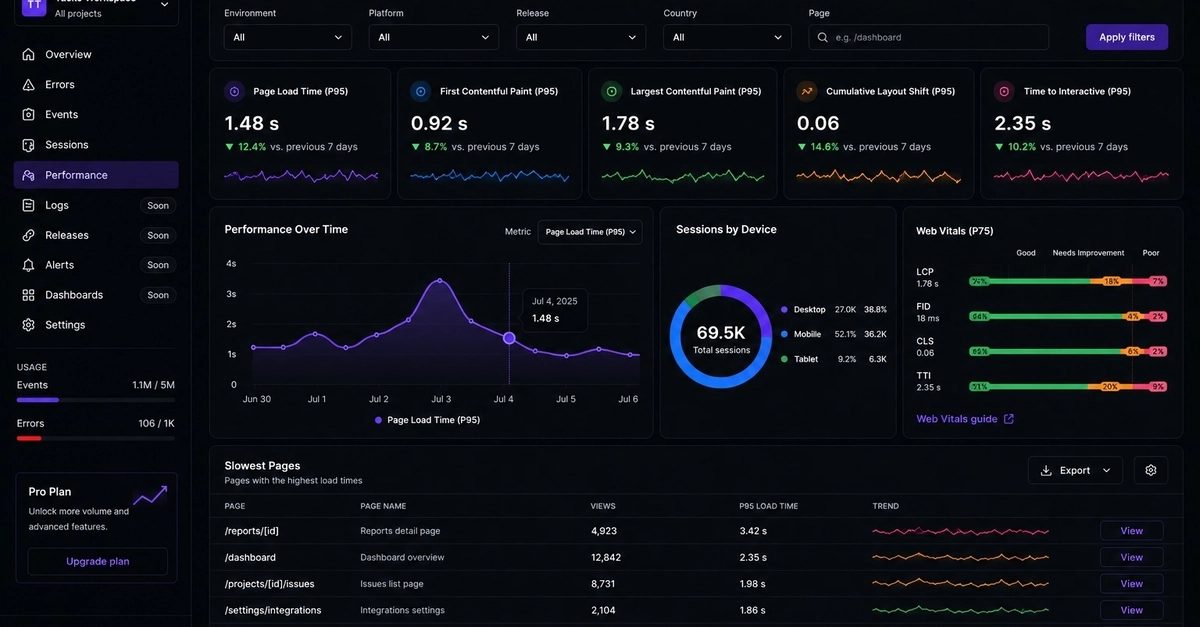Click the VIEWS column header
The width and height of the screenshot is (1200, 627).
coord(603,506)
